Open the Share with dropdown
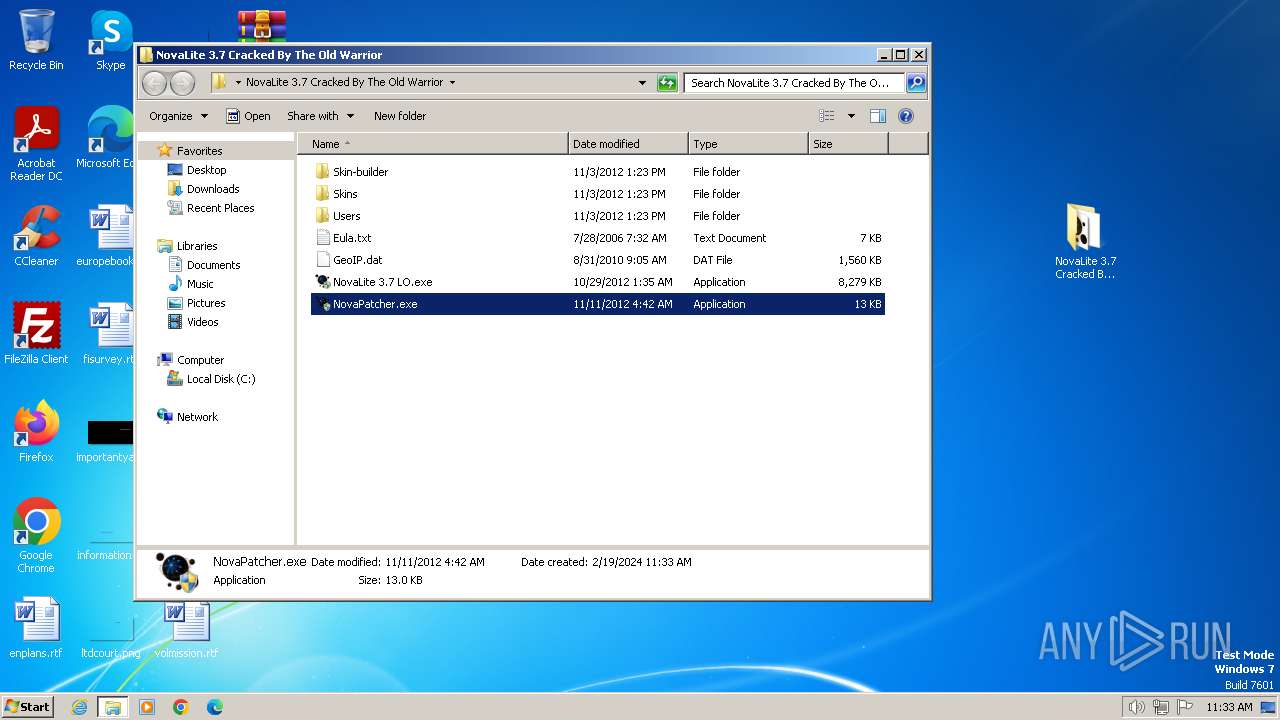The width and height of the screenshot is (1280, 720). tap(319, 116)
